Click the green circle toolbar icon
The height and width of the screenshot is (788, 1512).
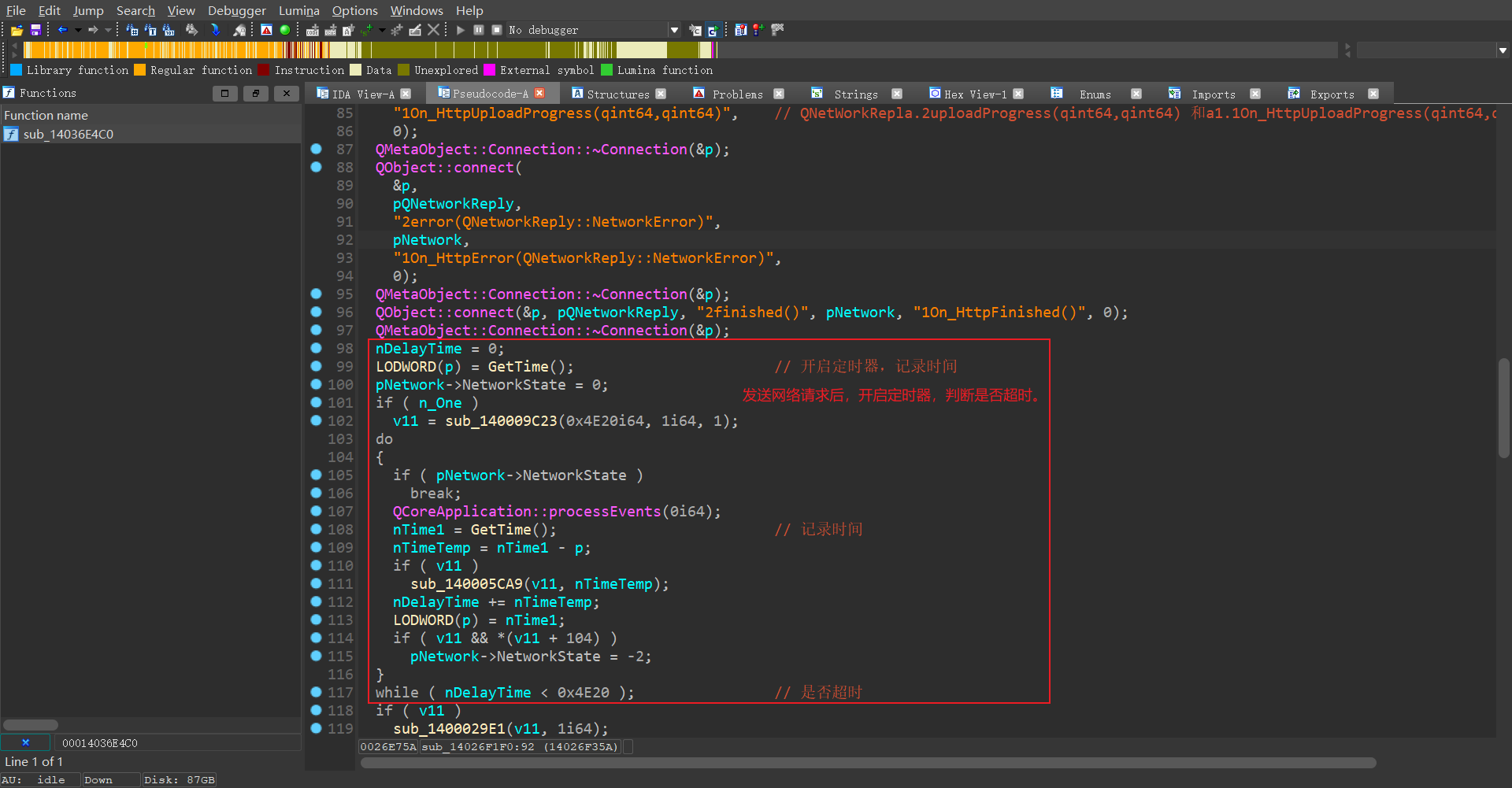tap(285, 30)
